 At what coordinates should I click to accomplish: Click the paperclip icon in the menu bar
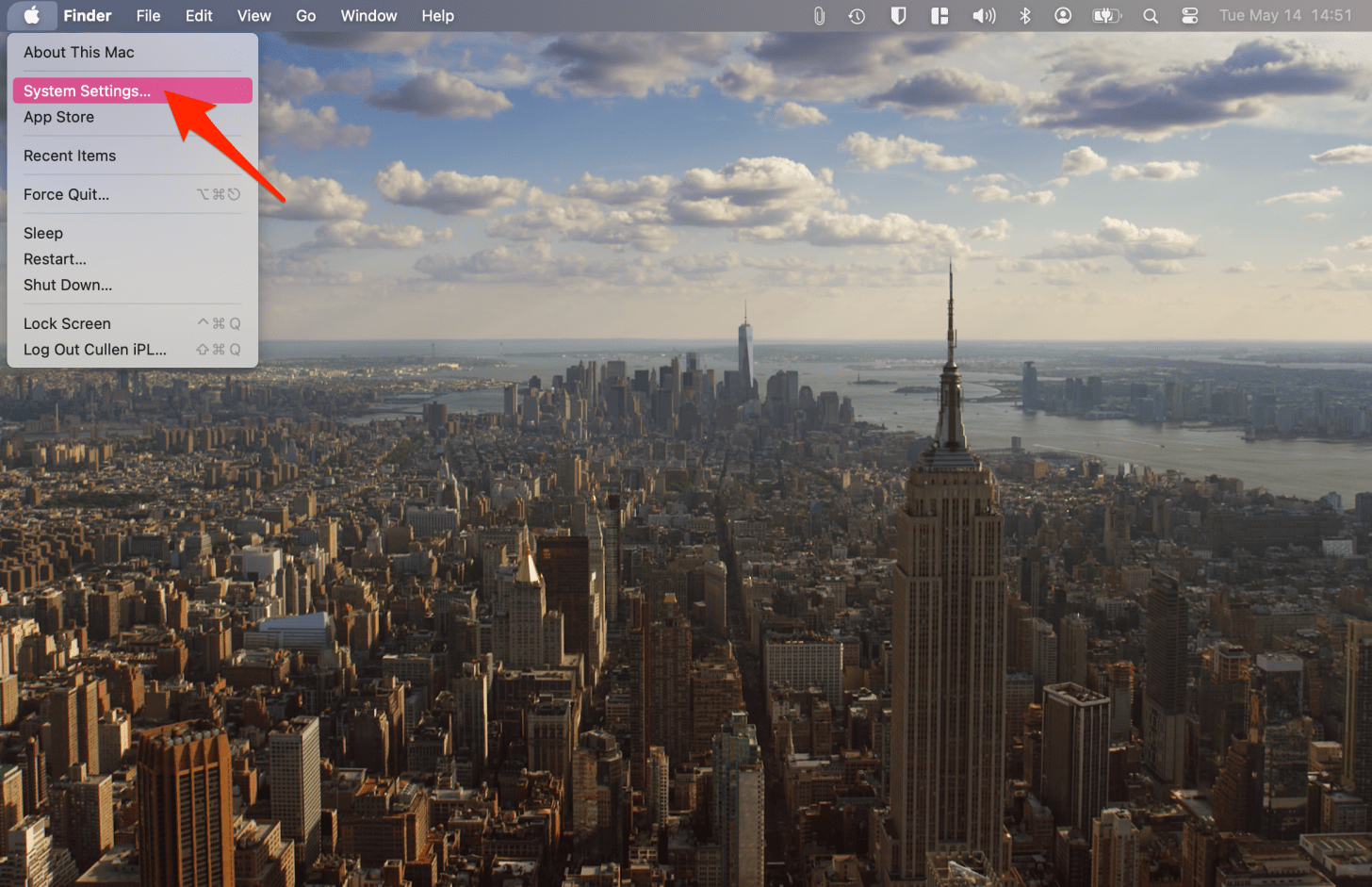[x=819, y=16]
